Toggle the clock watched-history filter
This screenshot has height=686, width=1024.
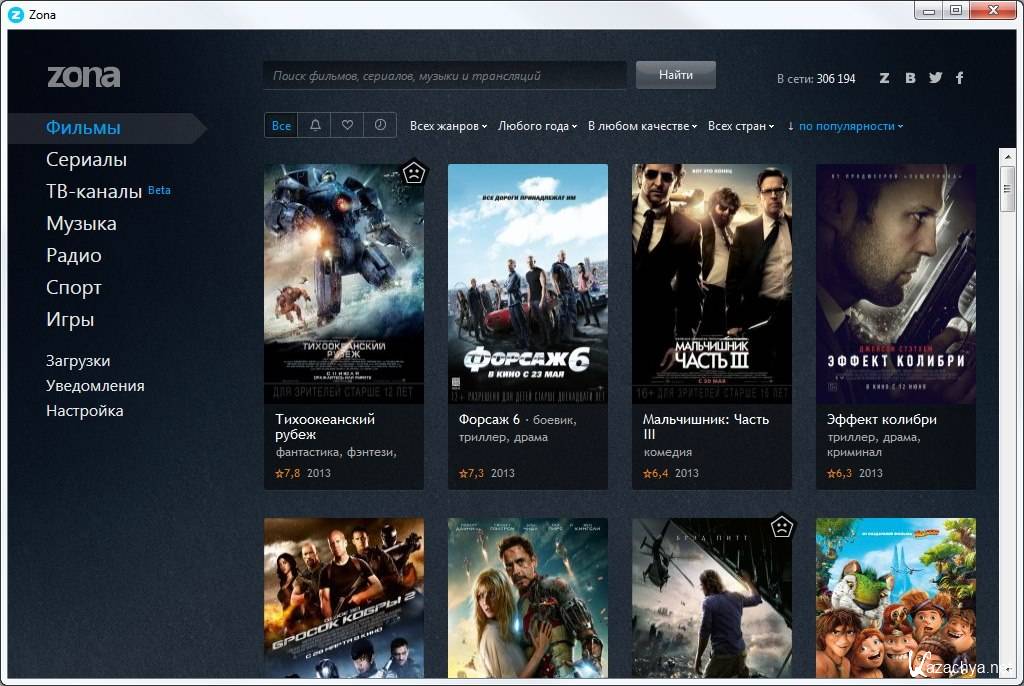[380, 125]
